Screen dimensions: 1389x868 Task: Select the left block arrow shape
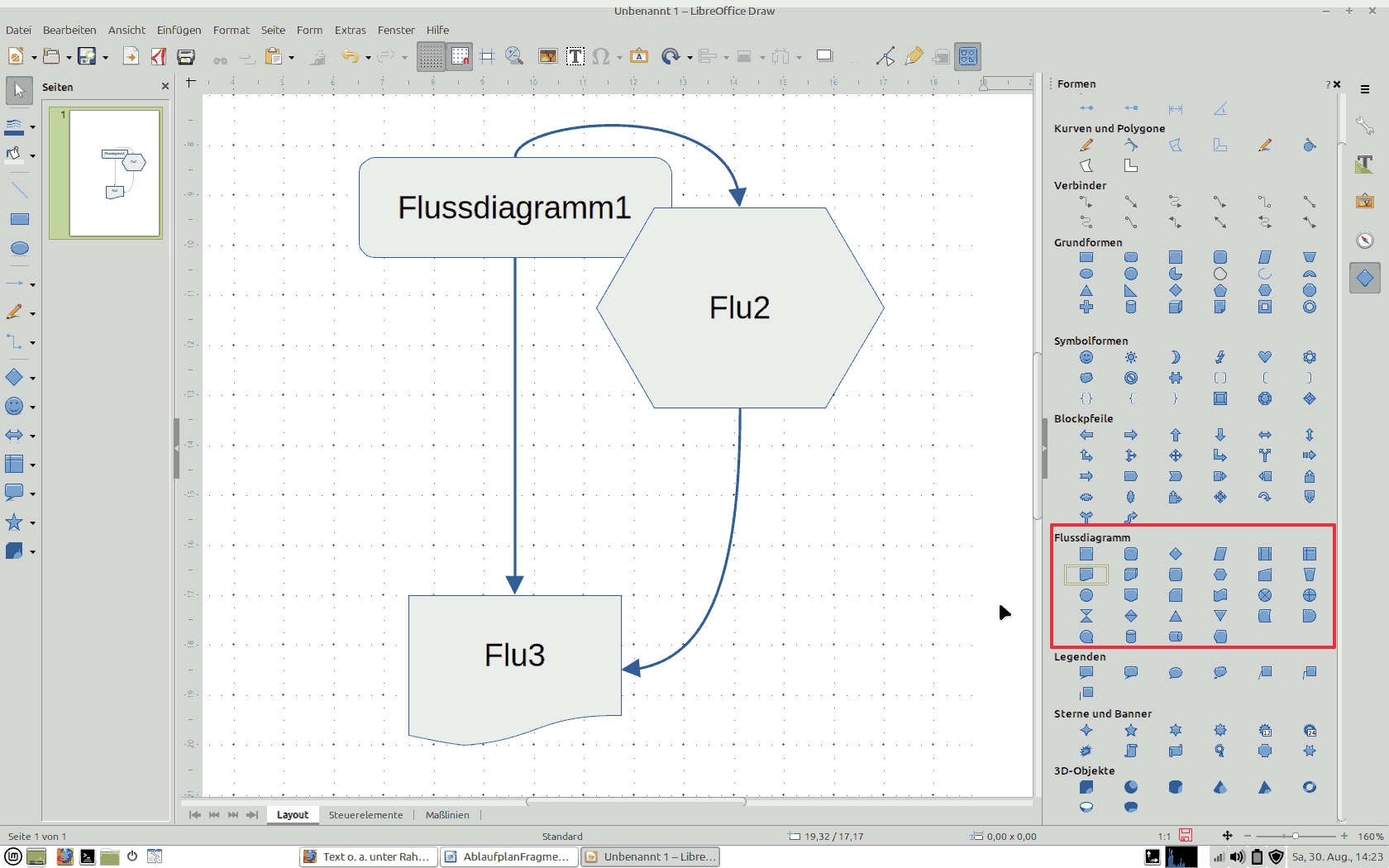point(1086,435)
